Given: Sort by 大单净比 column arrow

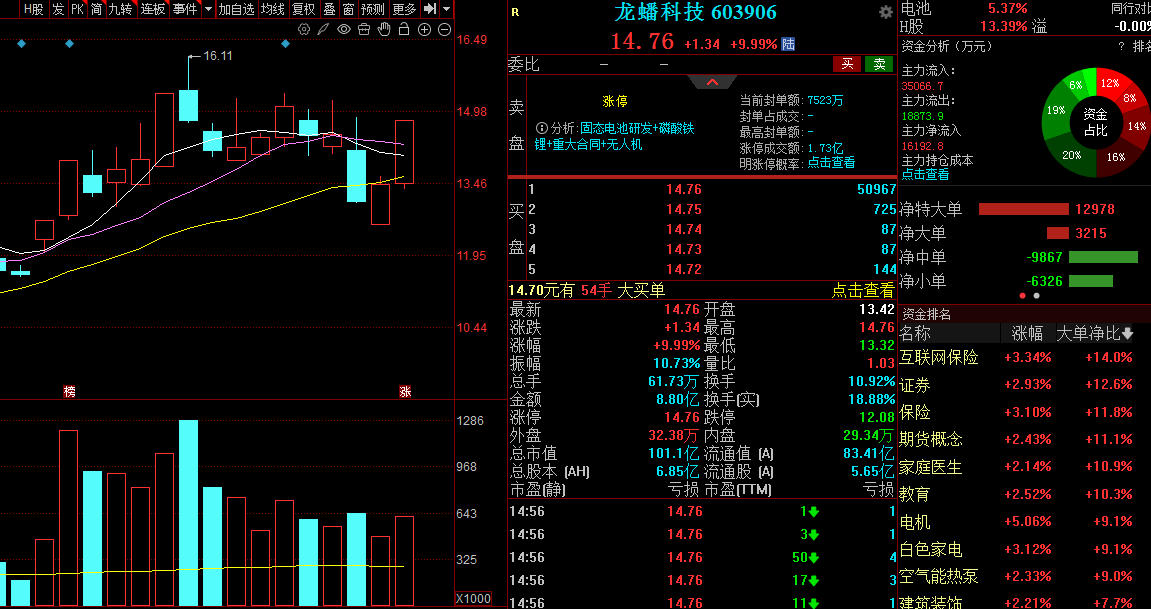Looking at the screenshot, I should pos(1126,333).
